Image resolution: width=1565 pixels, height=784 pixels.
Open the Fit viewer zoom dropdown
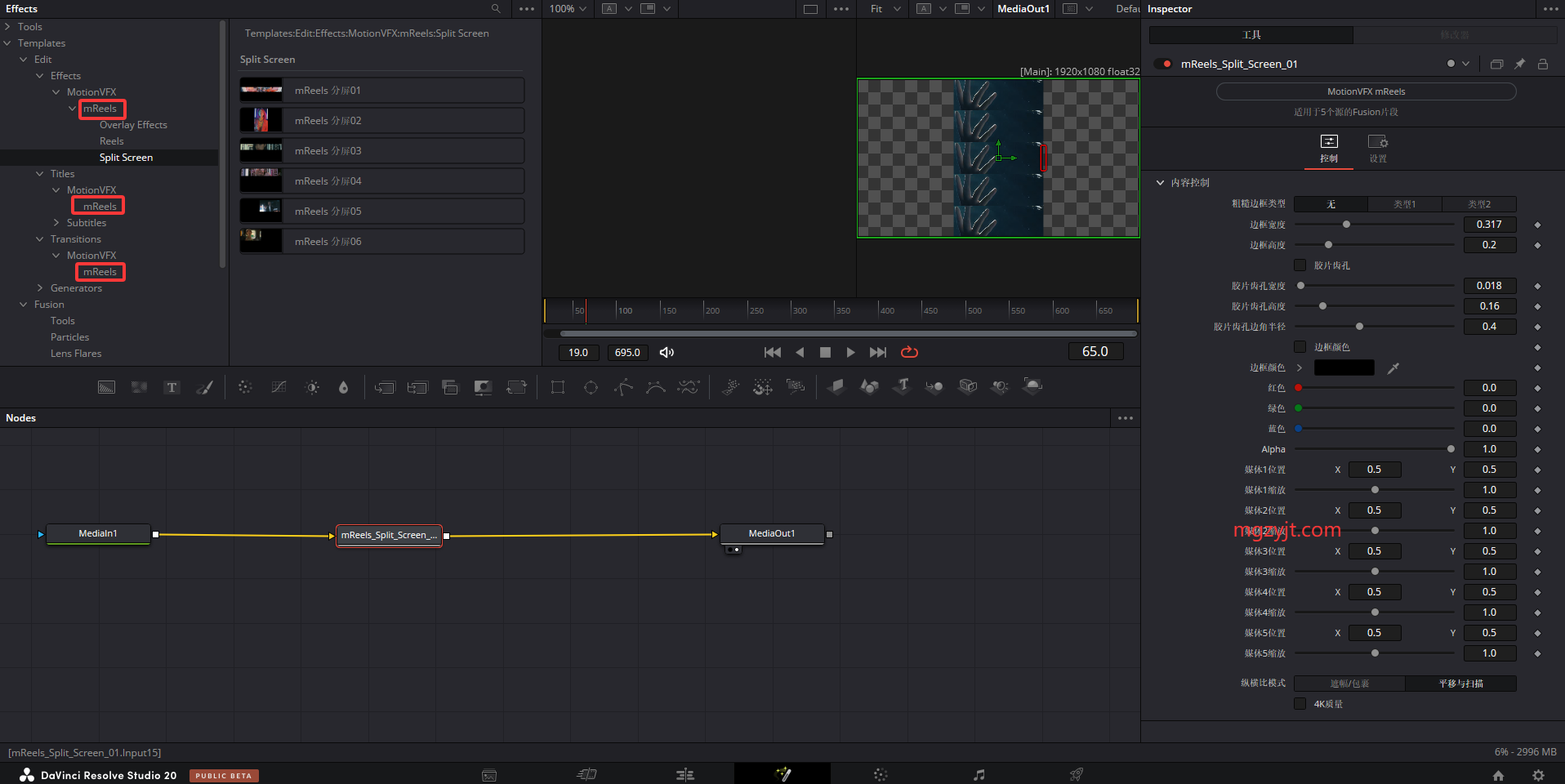coord(885,9)
